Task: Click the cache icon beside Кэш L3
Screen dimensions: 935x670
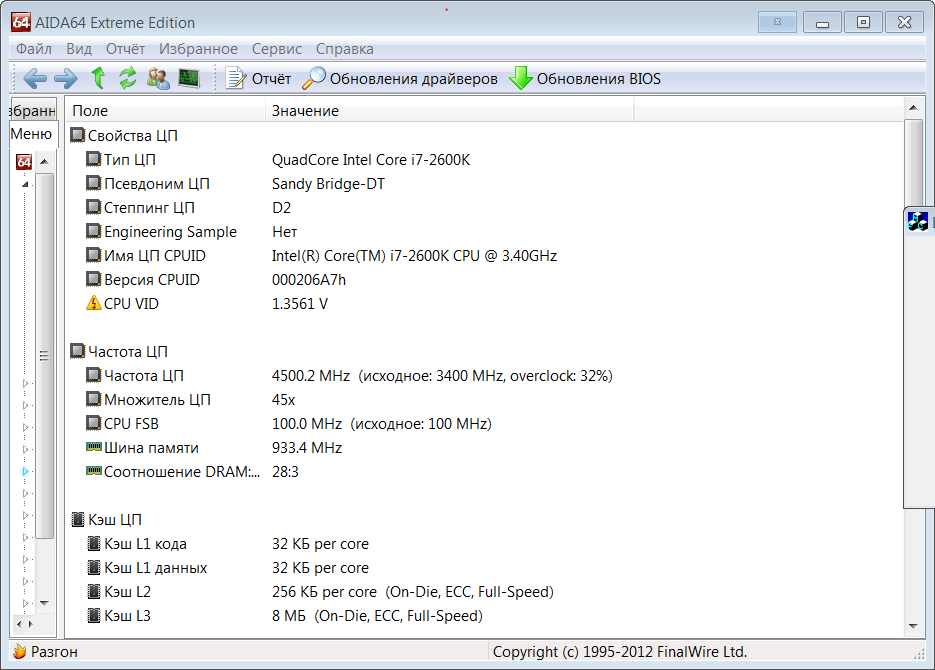Action: [x=94, y=615]
